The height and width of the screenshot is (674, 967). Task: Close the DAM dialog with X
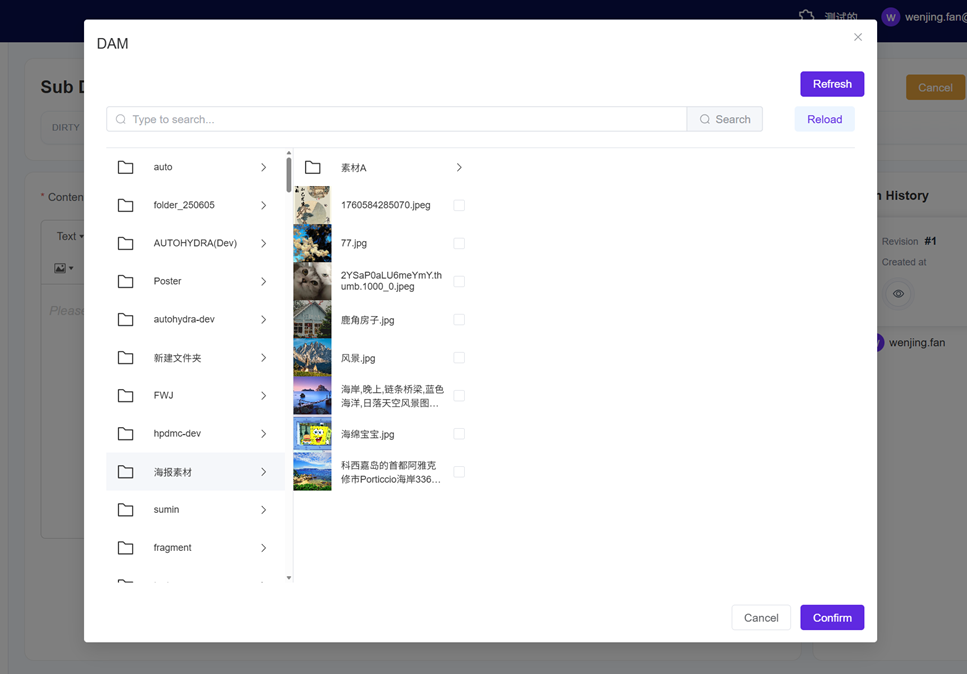click(x=857, y=37)
